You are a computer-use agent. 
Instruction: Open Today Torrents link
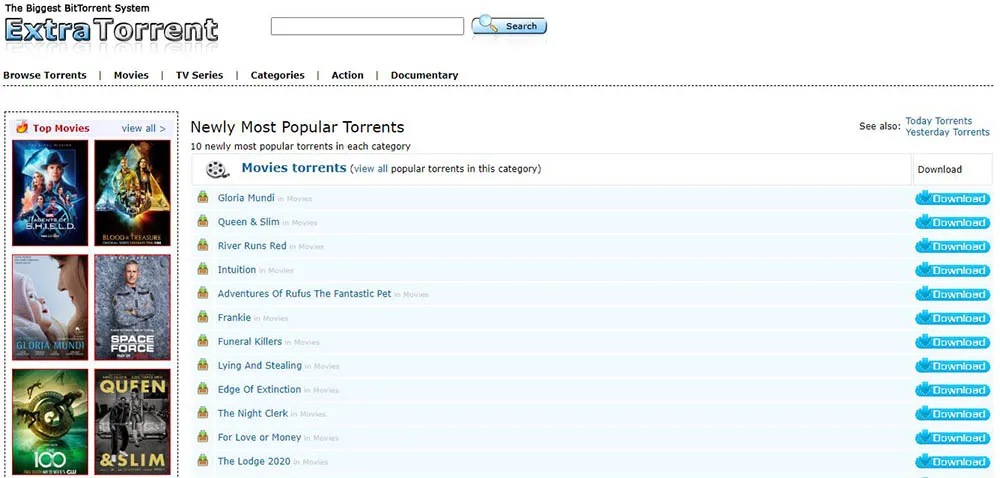point(939,120)
